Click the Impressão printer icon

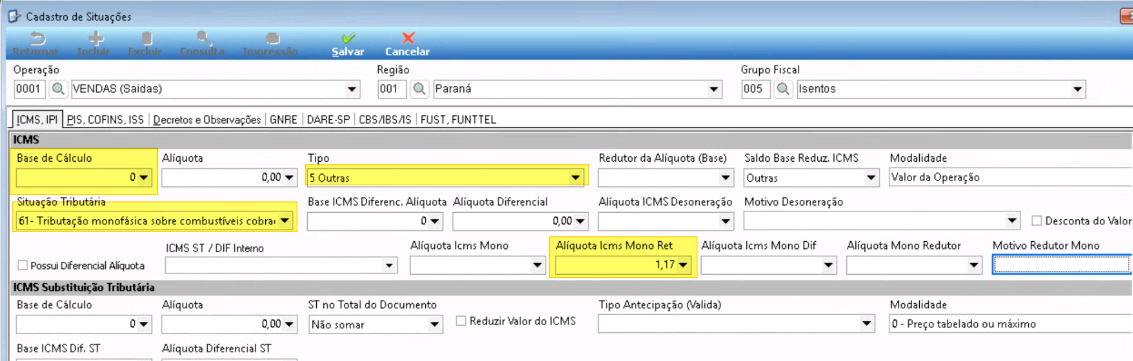coord(272,38)
